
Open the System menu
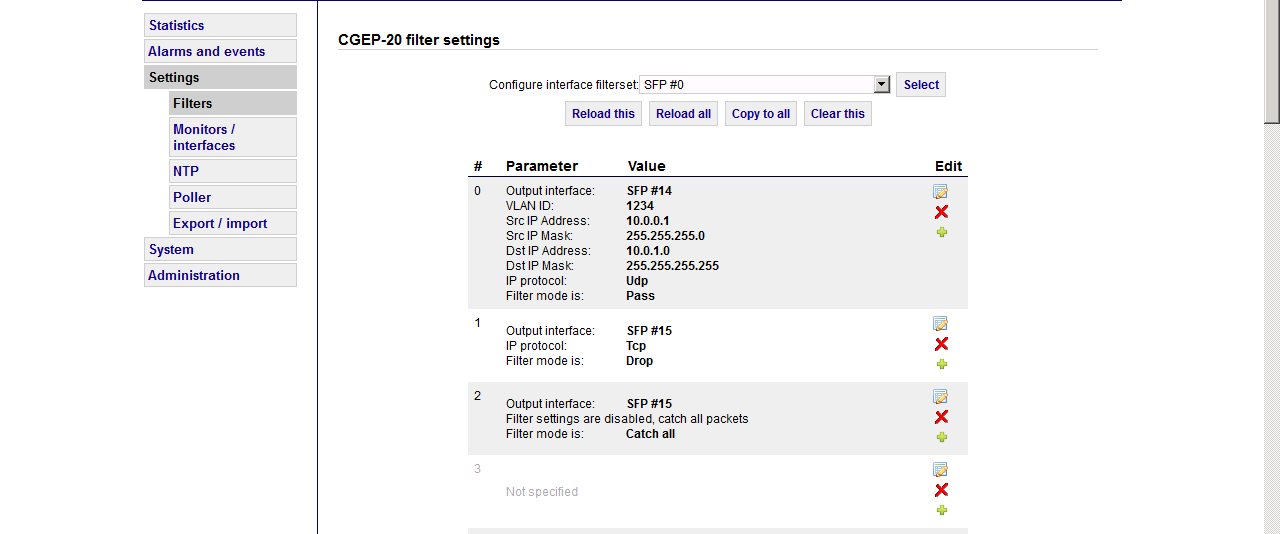point(220,249)
